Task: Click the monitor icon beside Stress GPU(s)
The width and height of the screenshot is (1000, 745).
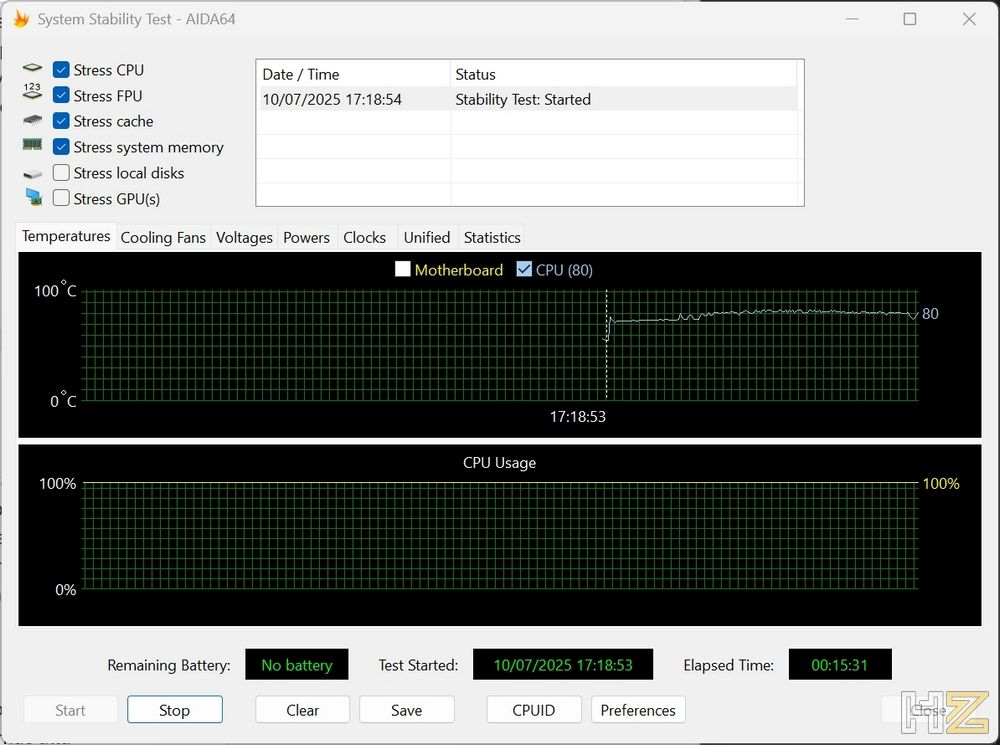Action: point(33,197)
